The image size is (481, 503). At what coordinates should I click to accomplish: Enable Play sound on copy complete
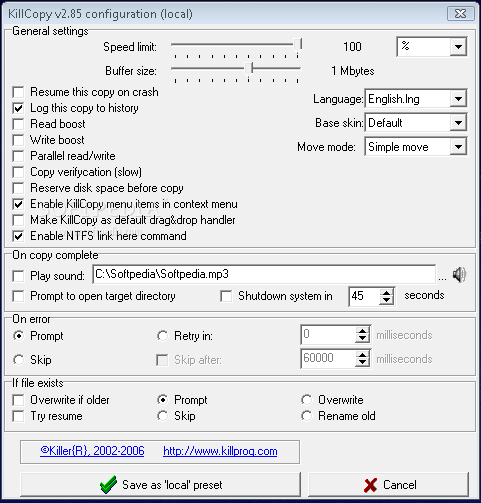pyautogui.click(x=18, y=276)
